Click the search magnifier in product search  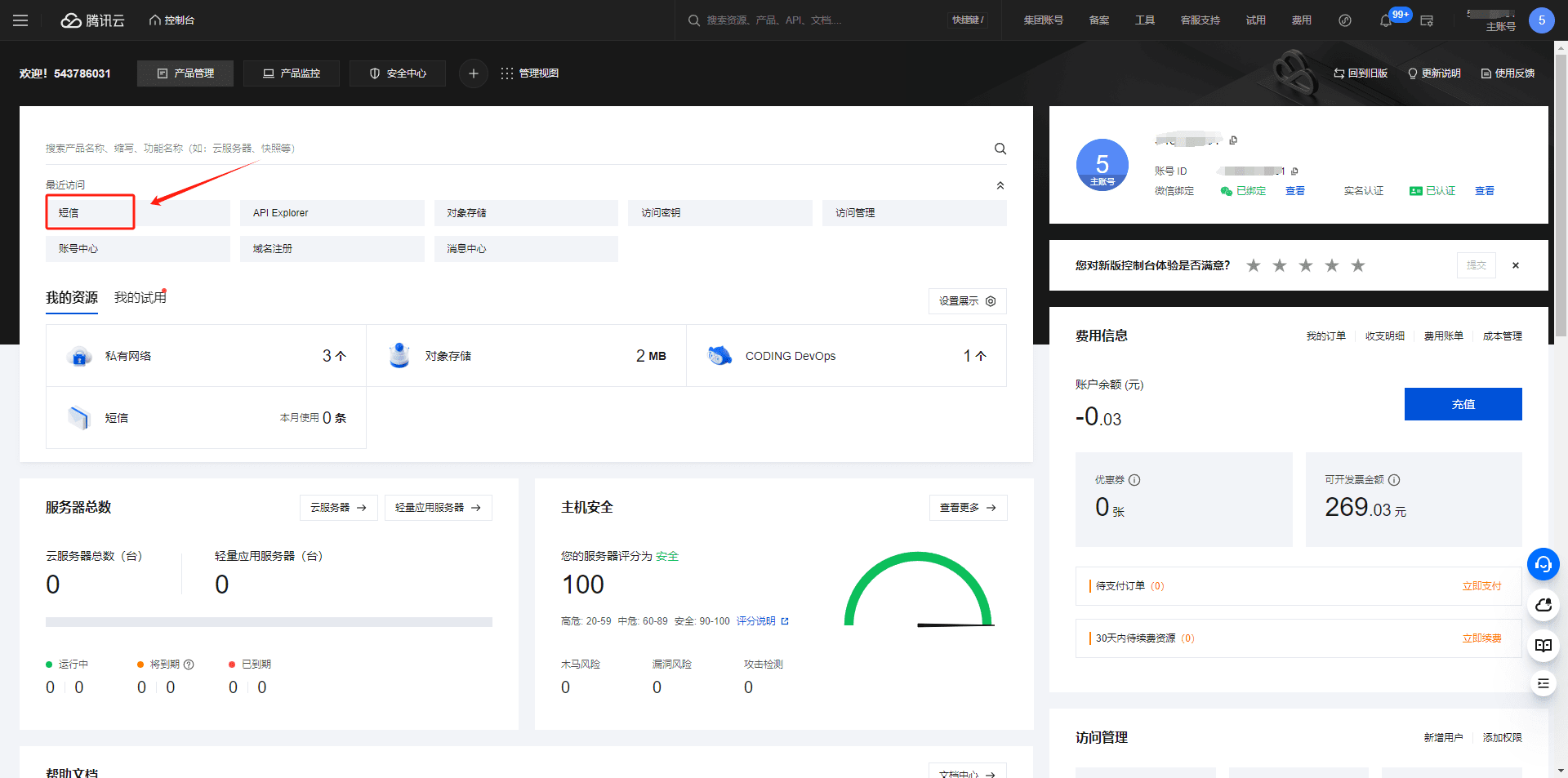(x=1000, y=149)
